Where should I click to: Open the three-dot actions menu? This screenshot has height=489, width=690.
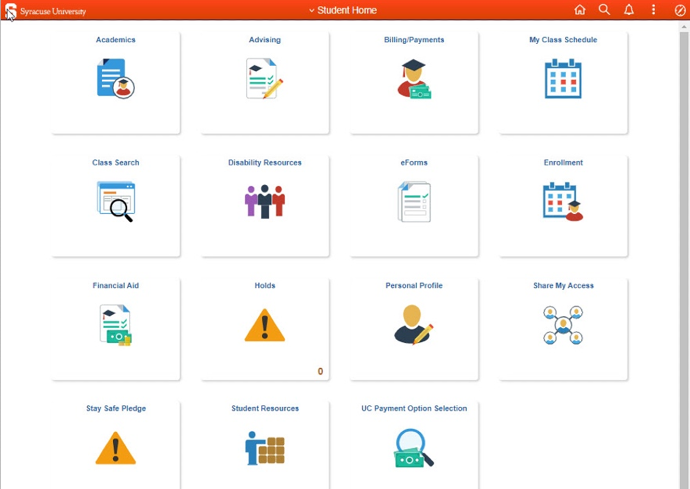653,10
